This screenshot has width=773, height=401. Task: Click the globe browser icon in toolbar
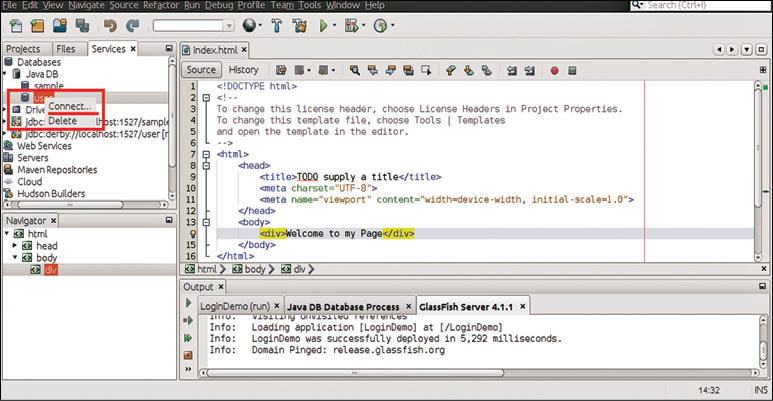point(247,25)
